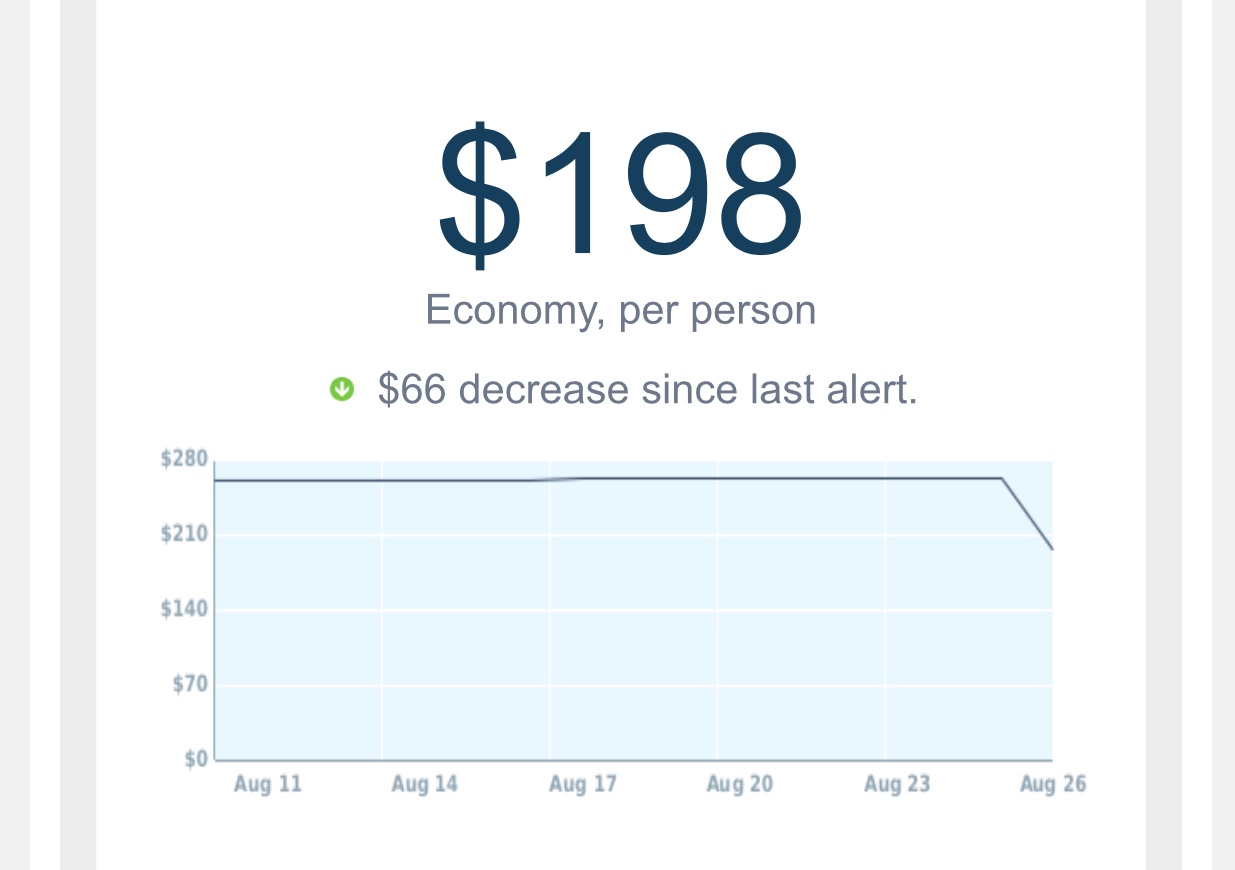Image resolution: width=1235 pixels, height=870 pixels.
Task: Click '$66 decrease since last alert' text
Action: coord(647,389)
